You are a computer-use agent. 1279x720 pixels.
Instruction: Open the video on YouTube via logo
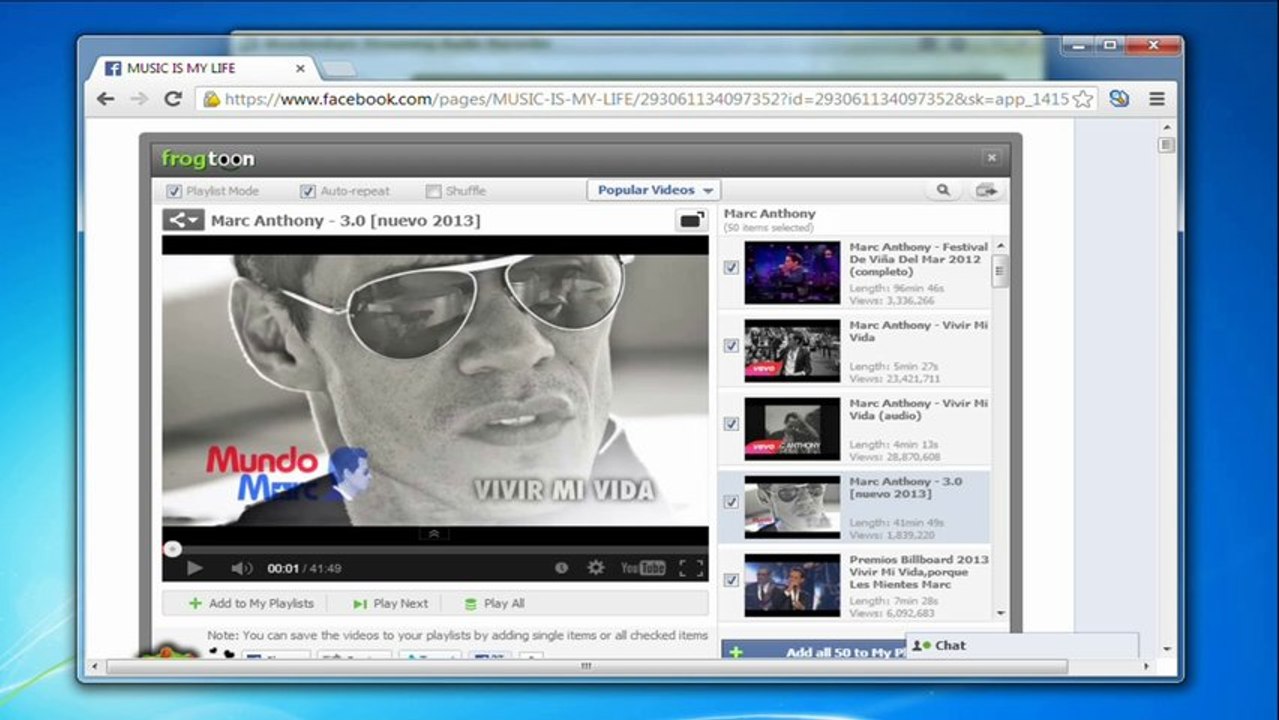pyautogui.click(x=643, y=568)
